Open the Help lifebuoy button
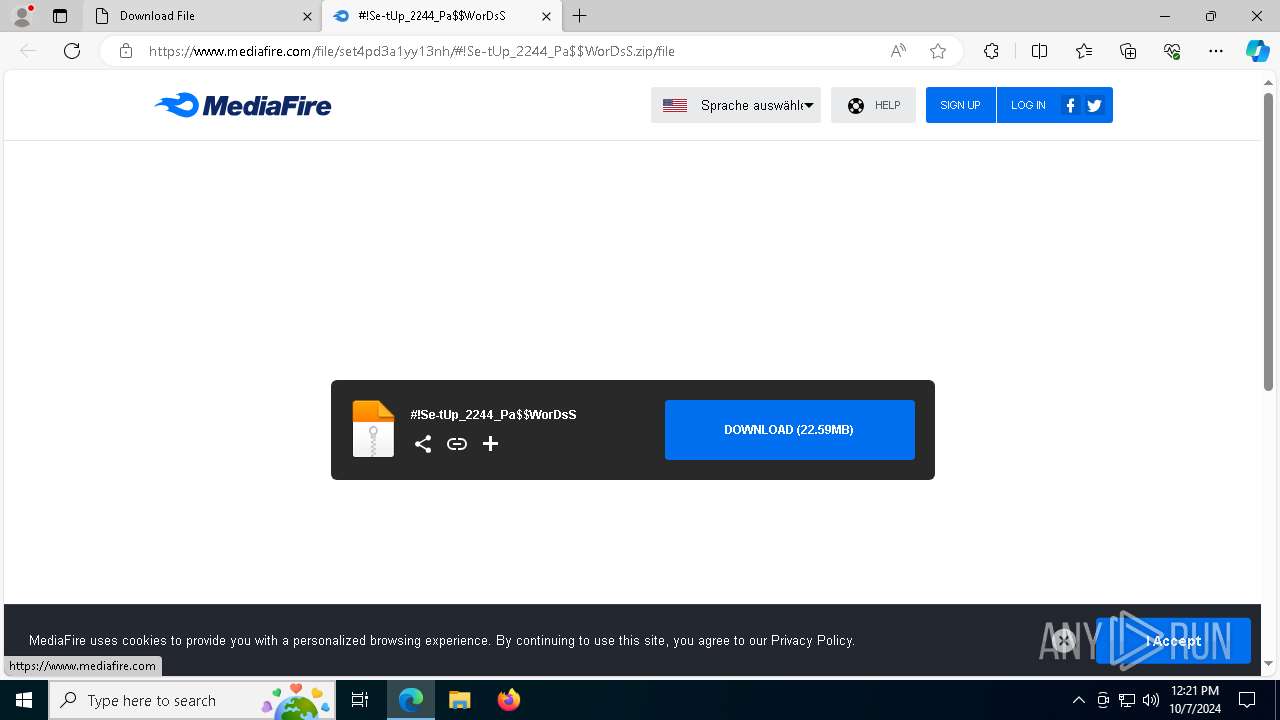The height and width of the screenshot is (720, 1280). [873, 105]
